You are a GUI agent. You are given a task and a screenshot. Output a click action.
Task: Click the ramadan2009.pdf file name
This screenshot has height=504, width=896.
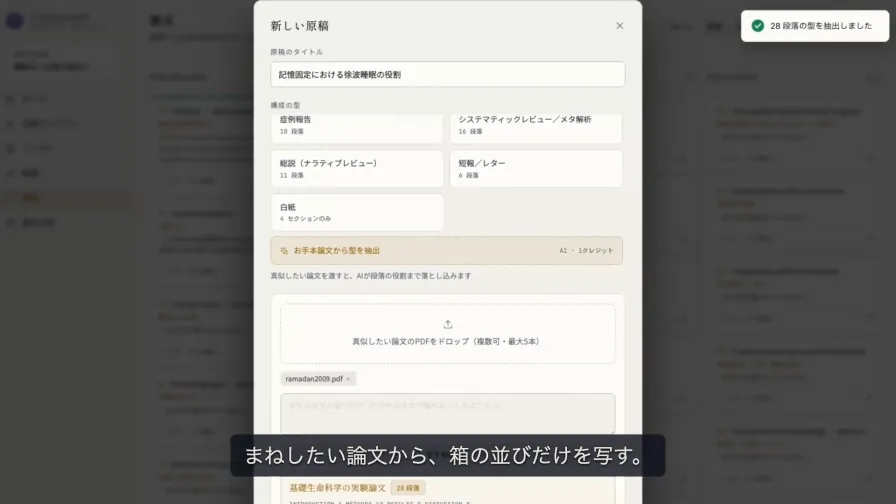point(314,379)
